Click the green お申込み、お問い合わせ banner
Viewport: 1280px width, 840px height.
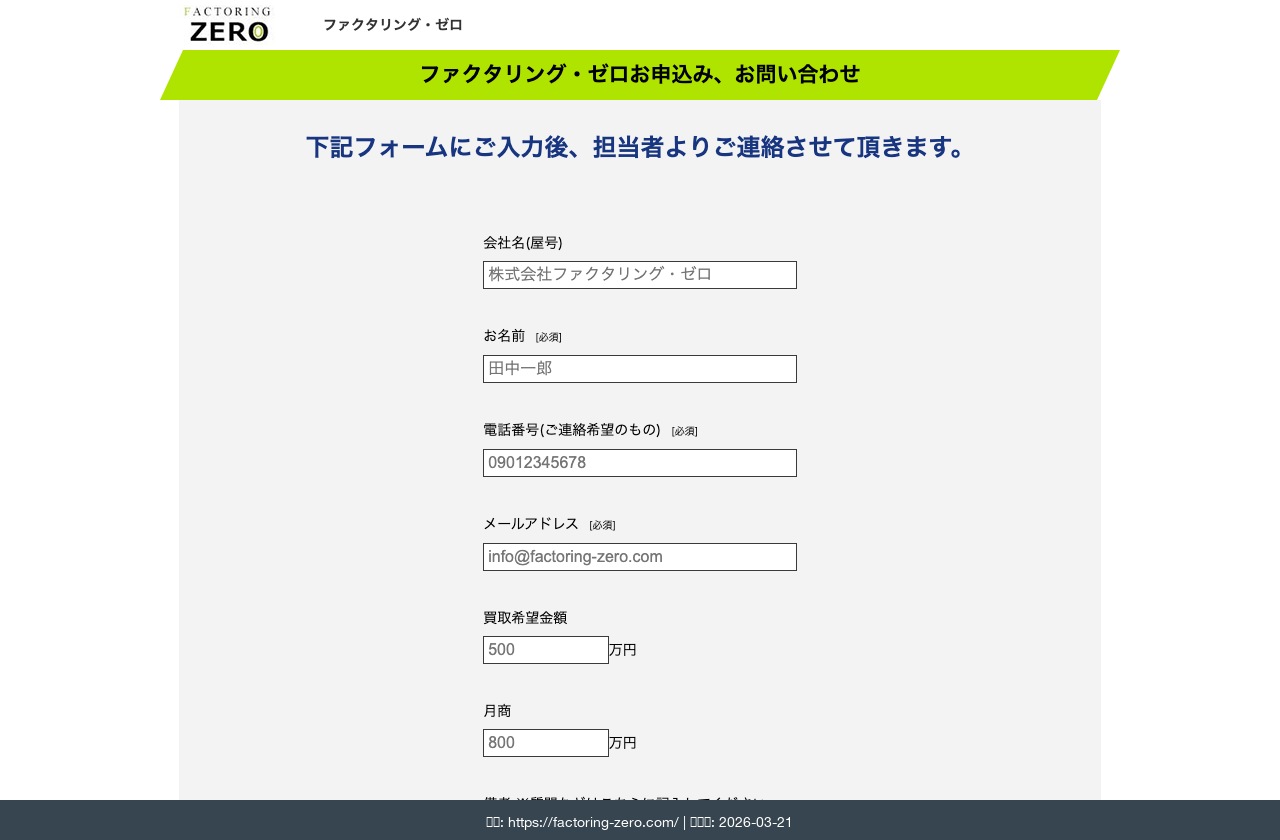[x=639, y=74]
